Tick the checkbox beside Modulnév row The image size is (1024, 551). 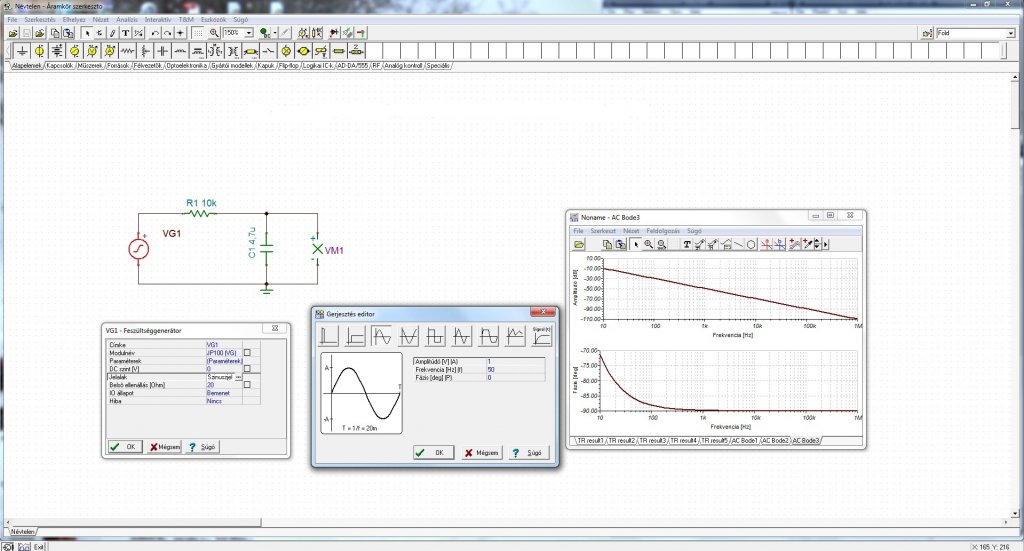click(x=247, y=352)
